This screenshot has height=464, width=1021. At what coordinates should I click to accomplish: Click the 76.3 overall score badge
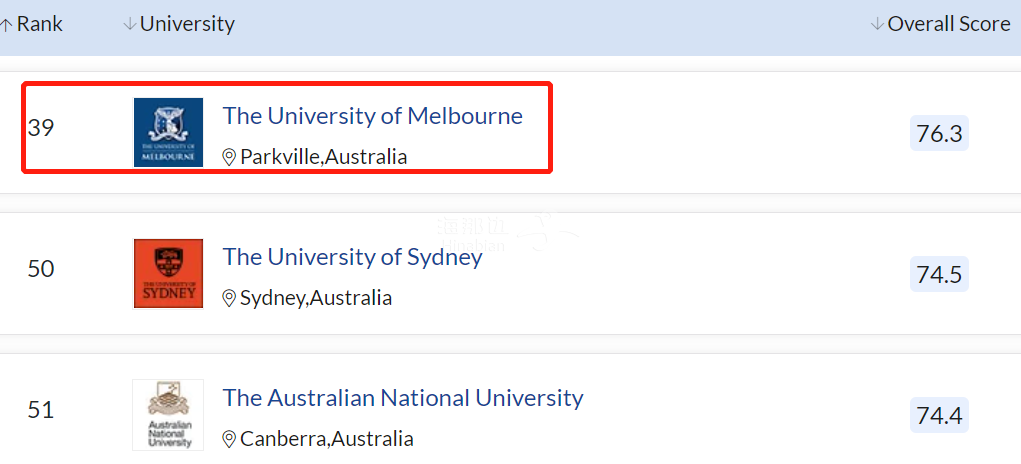point(939,133)
